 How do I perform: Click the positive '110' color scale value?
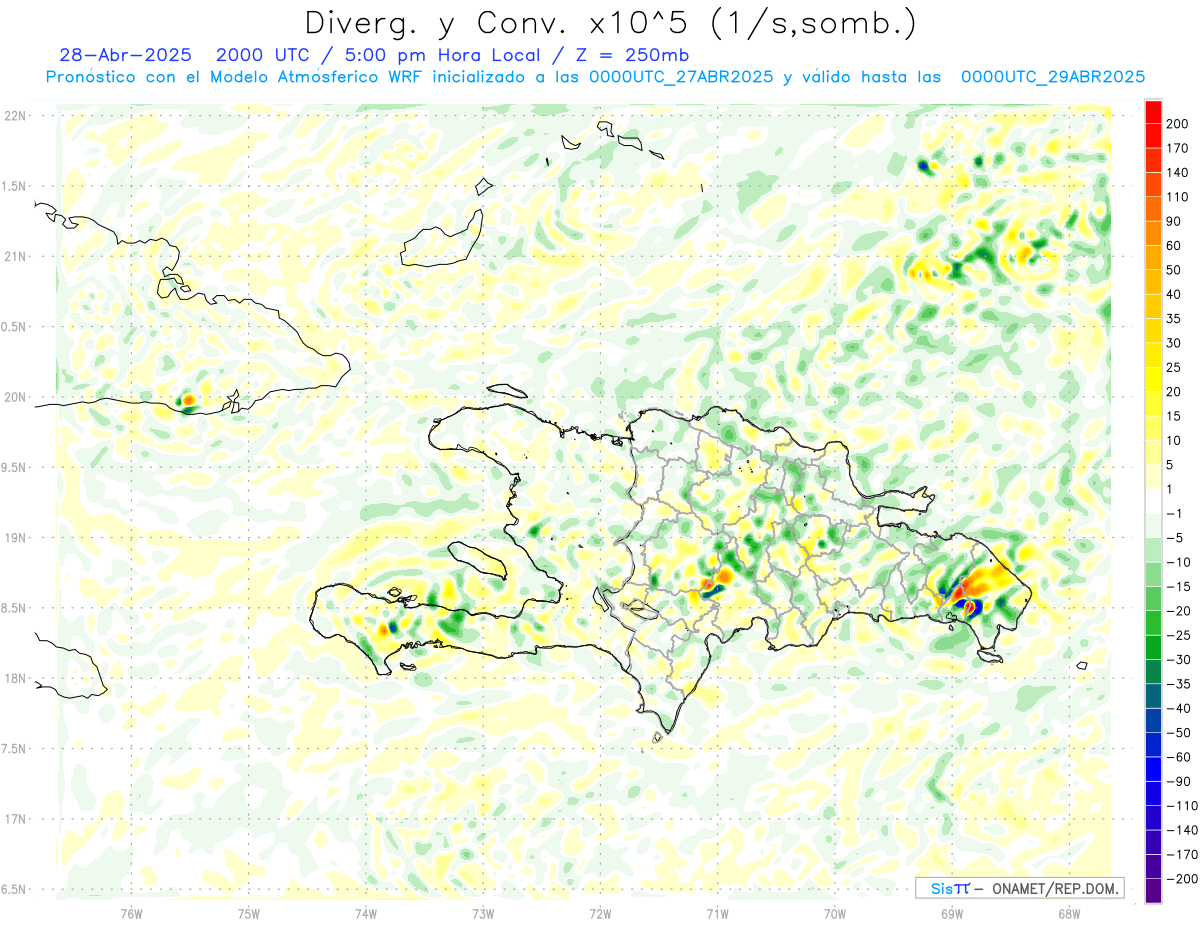tap(1176, 197)
